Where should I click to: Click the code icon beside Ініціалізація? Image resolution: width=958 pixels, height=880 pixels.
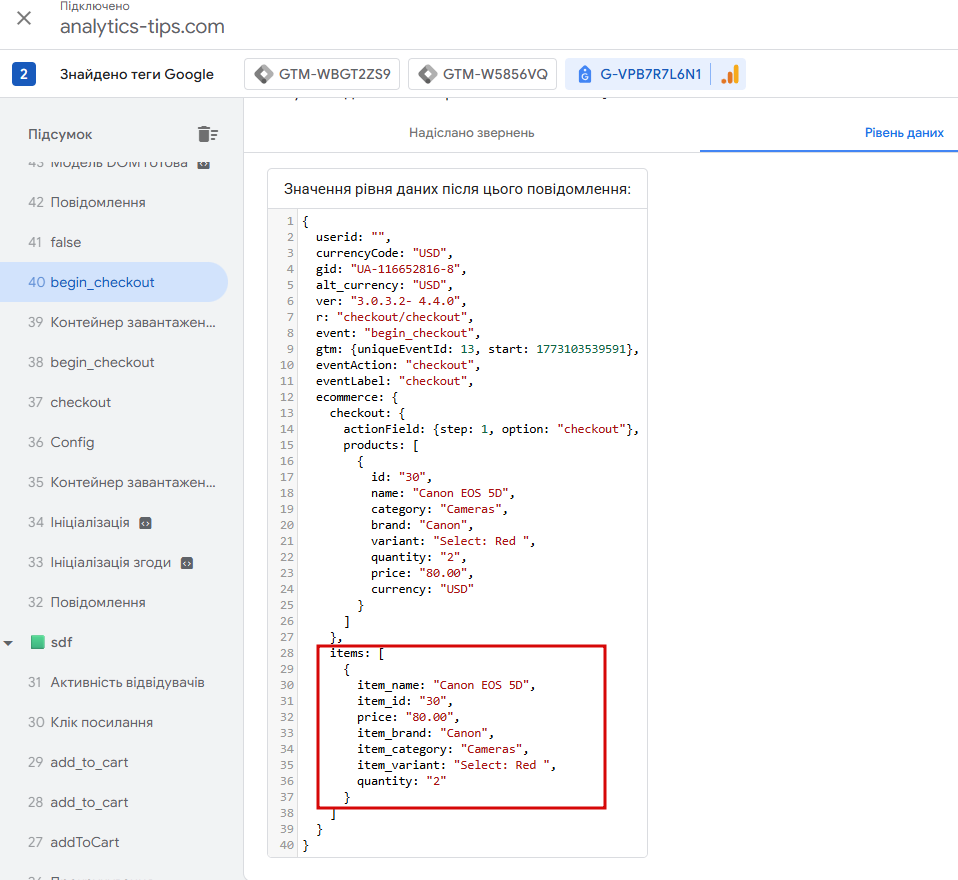click(145, 522)
